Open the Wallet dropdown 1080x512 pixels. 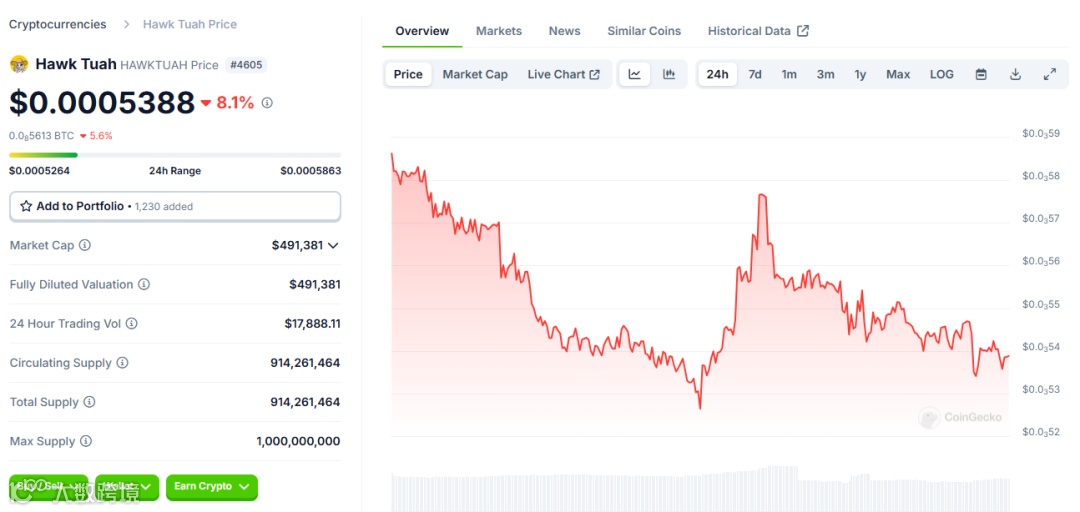click(127, 487)
